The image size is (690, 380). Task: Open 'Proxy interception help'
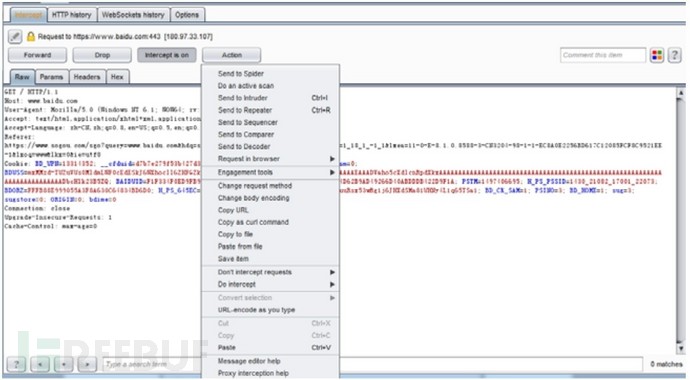click(271, 373)
